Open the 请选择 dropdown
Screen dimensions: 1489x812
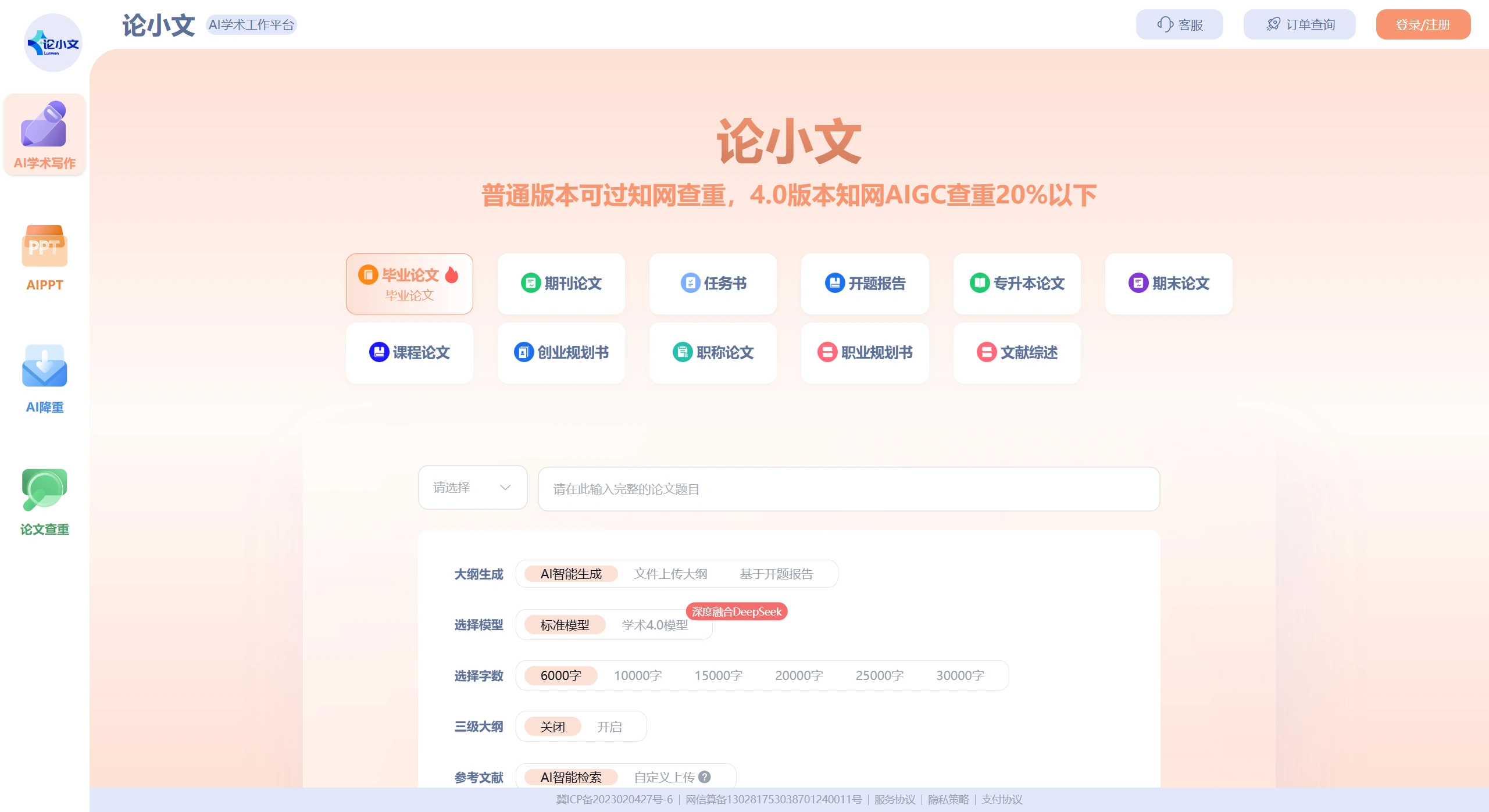point(472,488)
